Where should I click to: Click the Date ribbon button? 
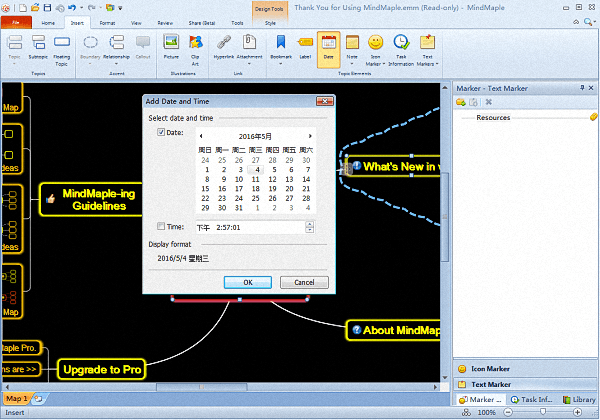point(329,48)
